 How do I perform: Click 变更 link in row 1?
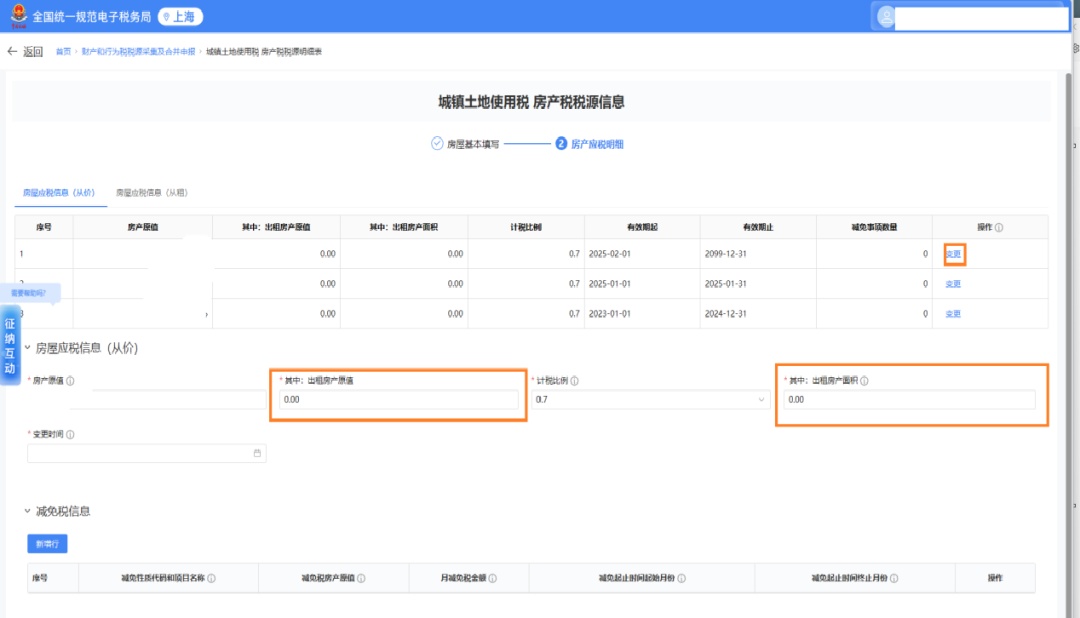coord(953,254)
